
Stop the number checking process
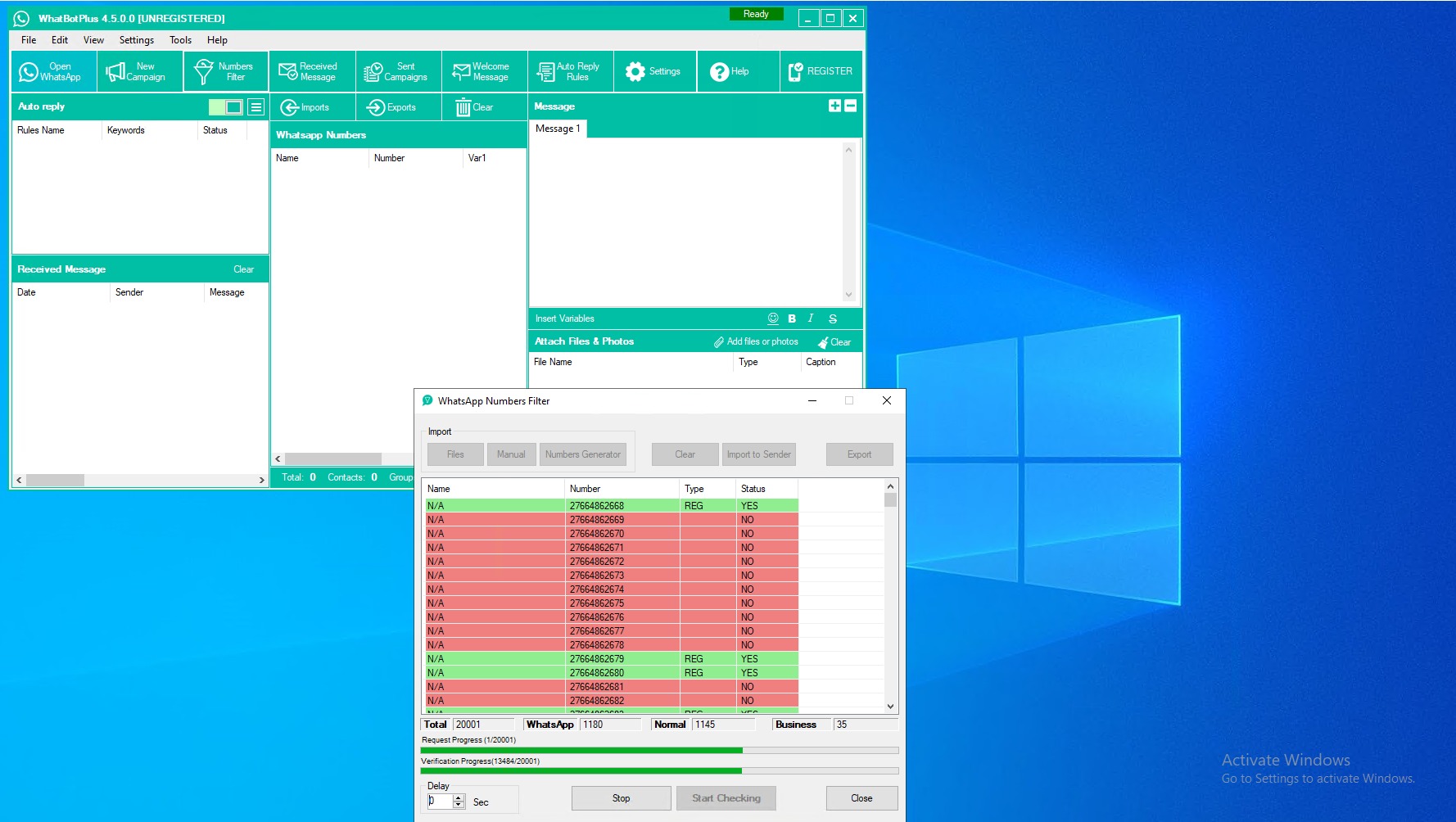tap(622, 798)
